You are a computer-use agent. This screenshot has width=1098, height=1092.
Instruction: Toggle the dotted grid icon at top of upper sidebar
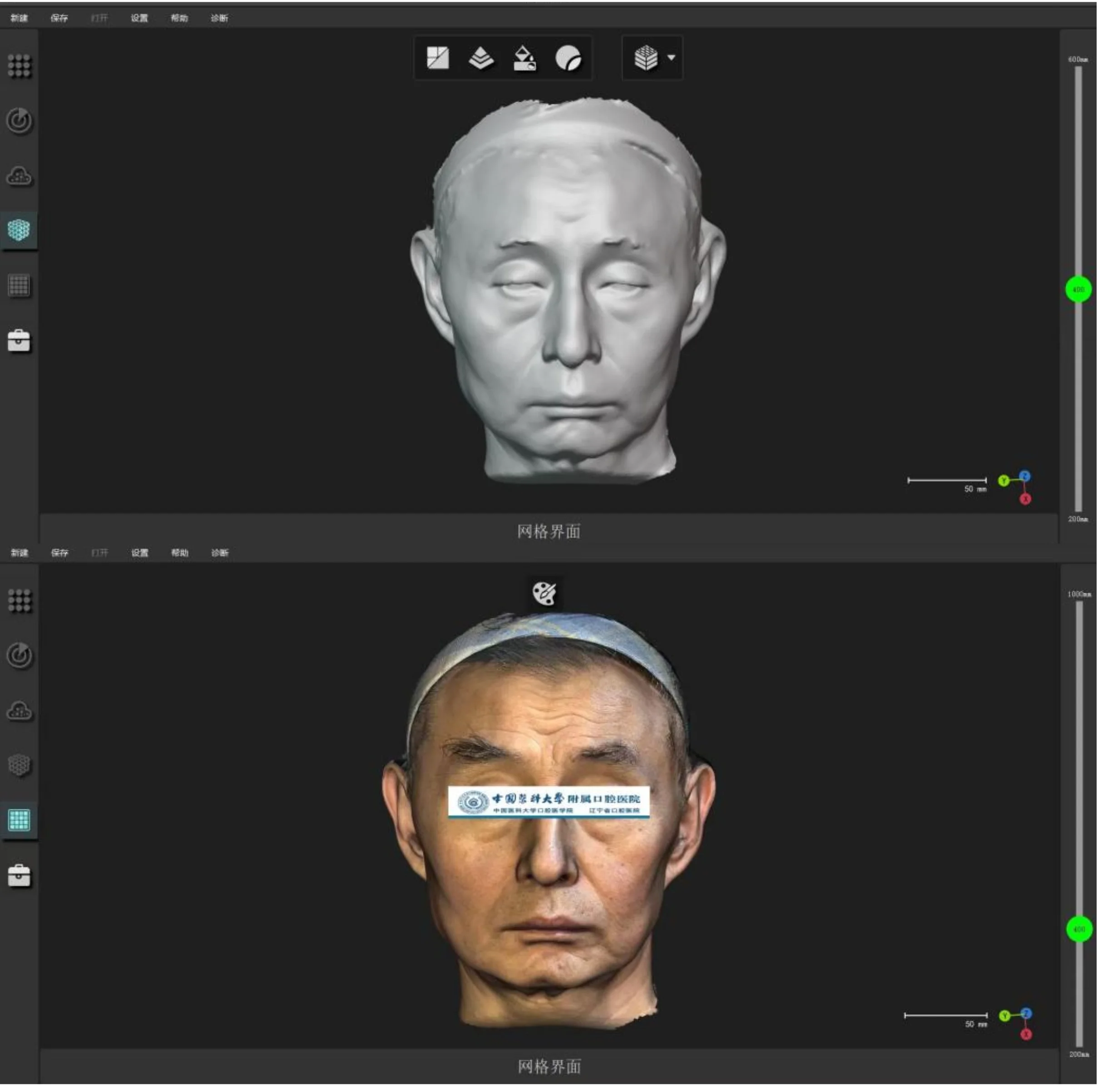(x=19, y=66)
